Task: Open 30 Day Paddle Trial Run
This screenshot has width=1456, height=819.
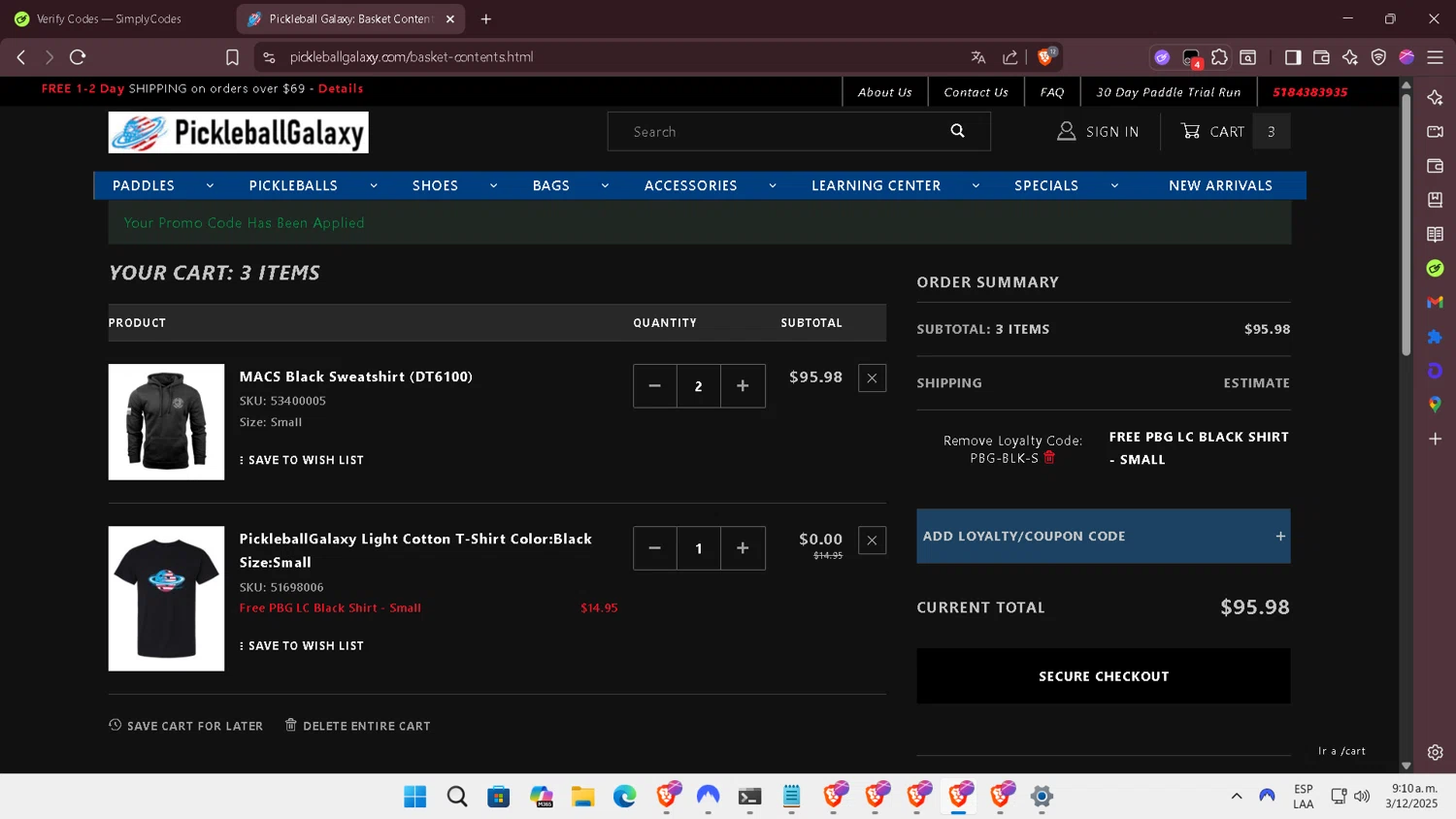Action: tap(1169, 92)
